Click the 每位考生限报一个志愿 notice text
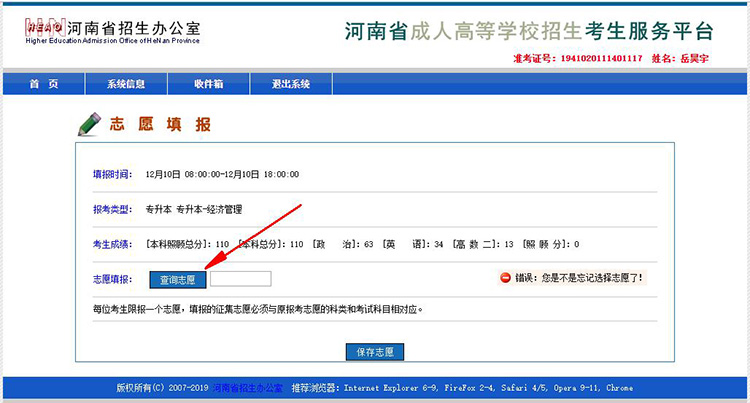This screenshot has width=750, height=403. point(257,310)
